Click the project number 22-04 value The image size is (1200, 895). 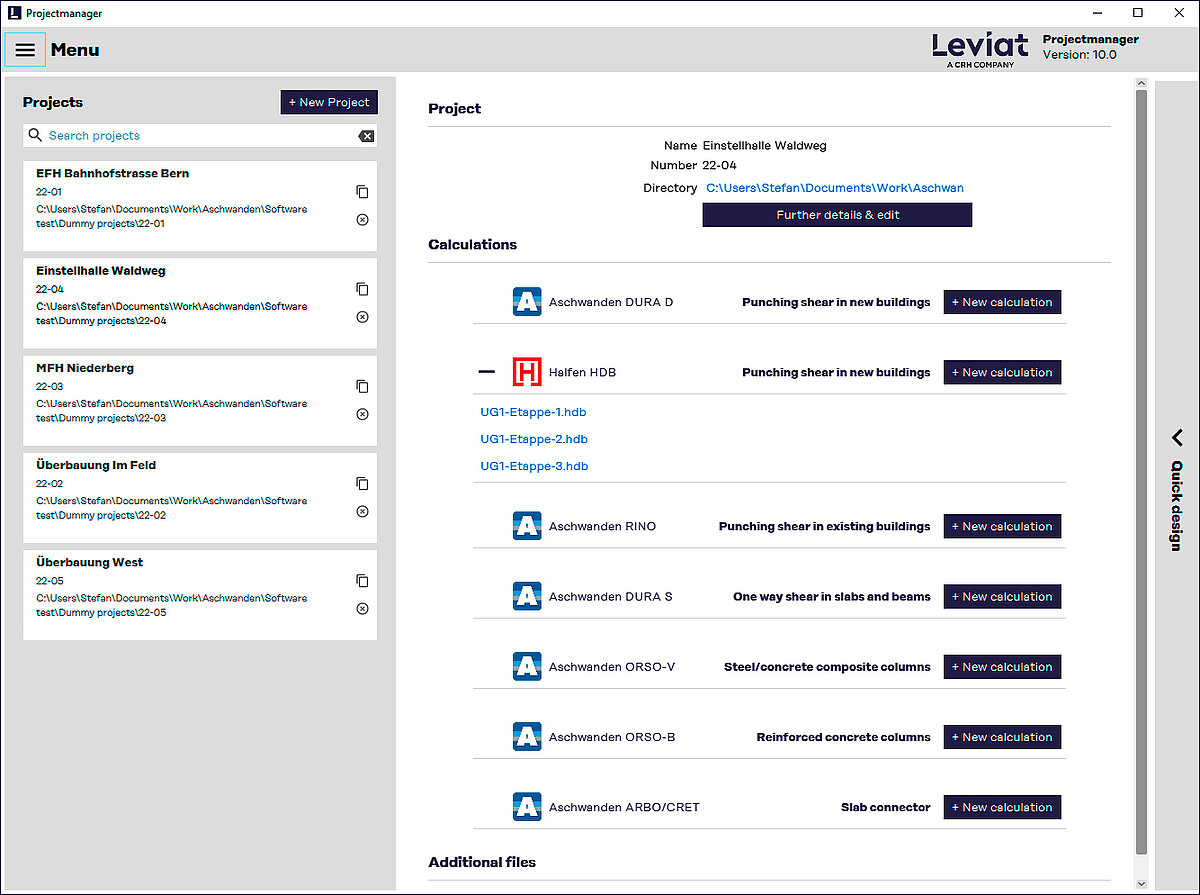(720, 165)
